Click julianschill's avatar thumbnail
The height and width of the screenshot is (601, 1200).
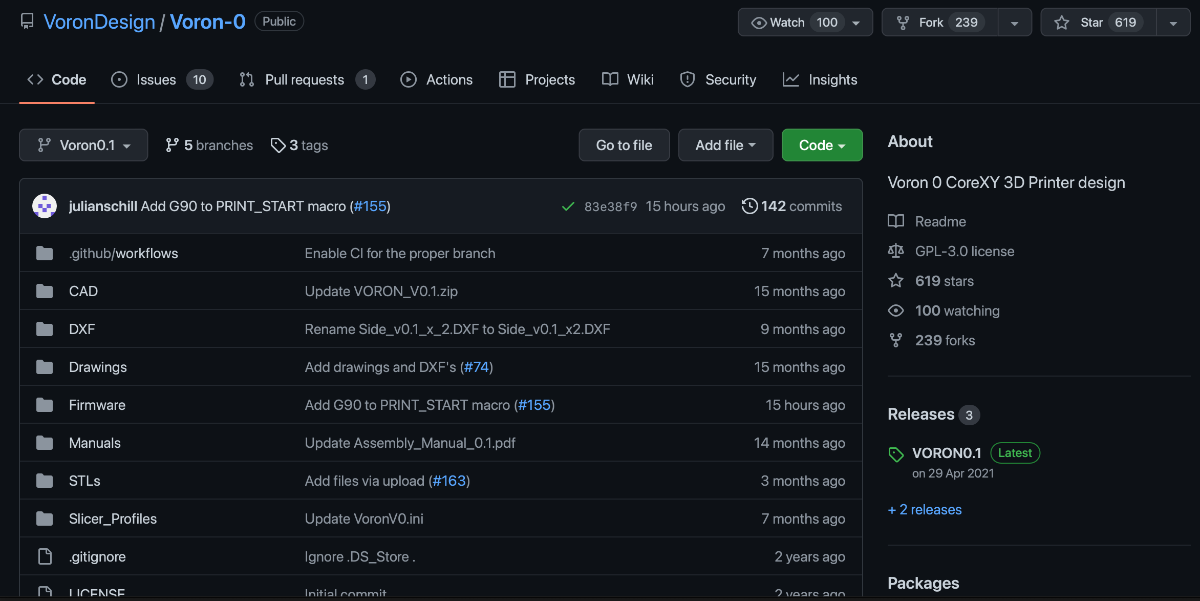pyautogui.click(x=45, y=206)
